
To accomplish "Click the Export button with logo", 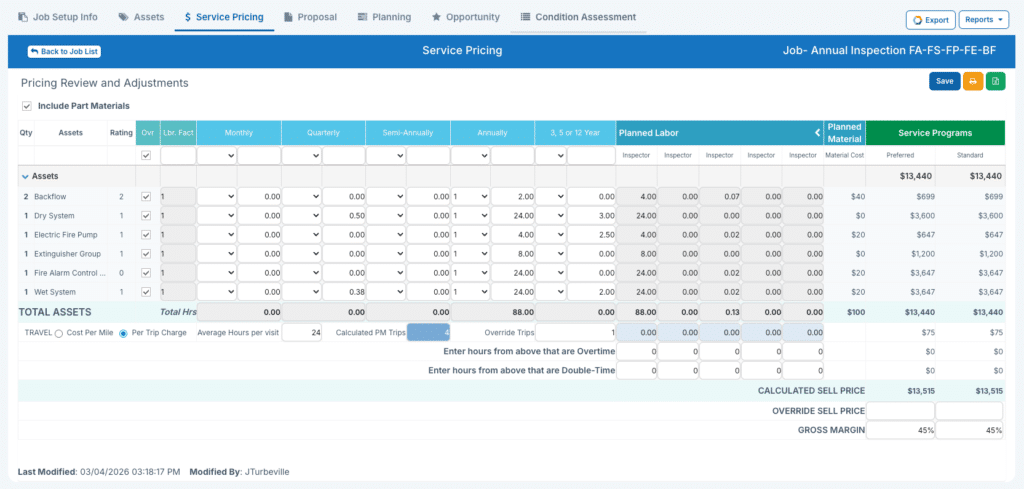I will click(929, 20).
